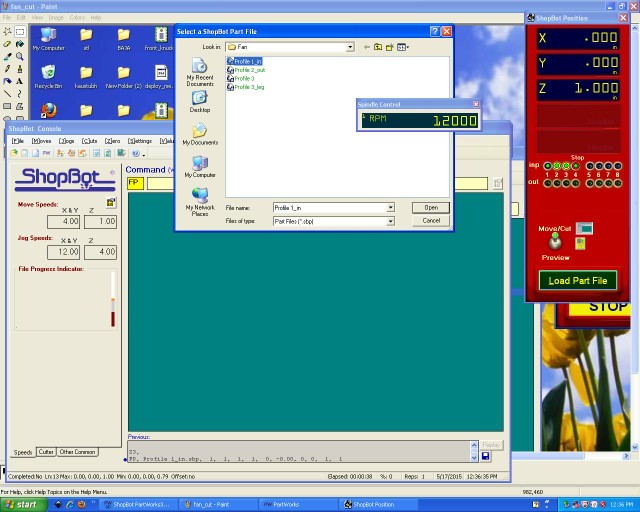This screenshot has height=512, width=640.
Task: Toggle output 1 indicator in ShopBot Position
Action: tap(547, 183)
